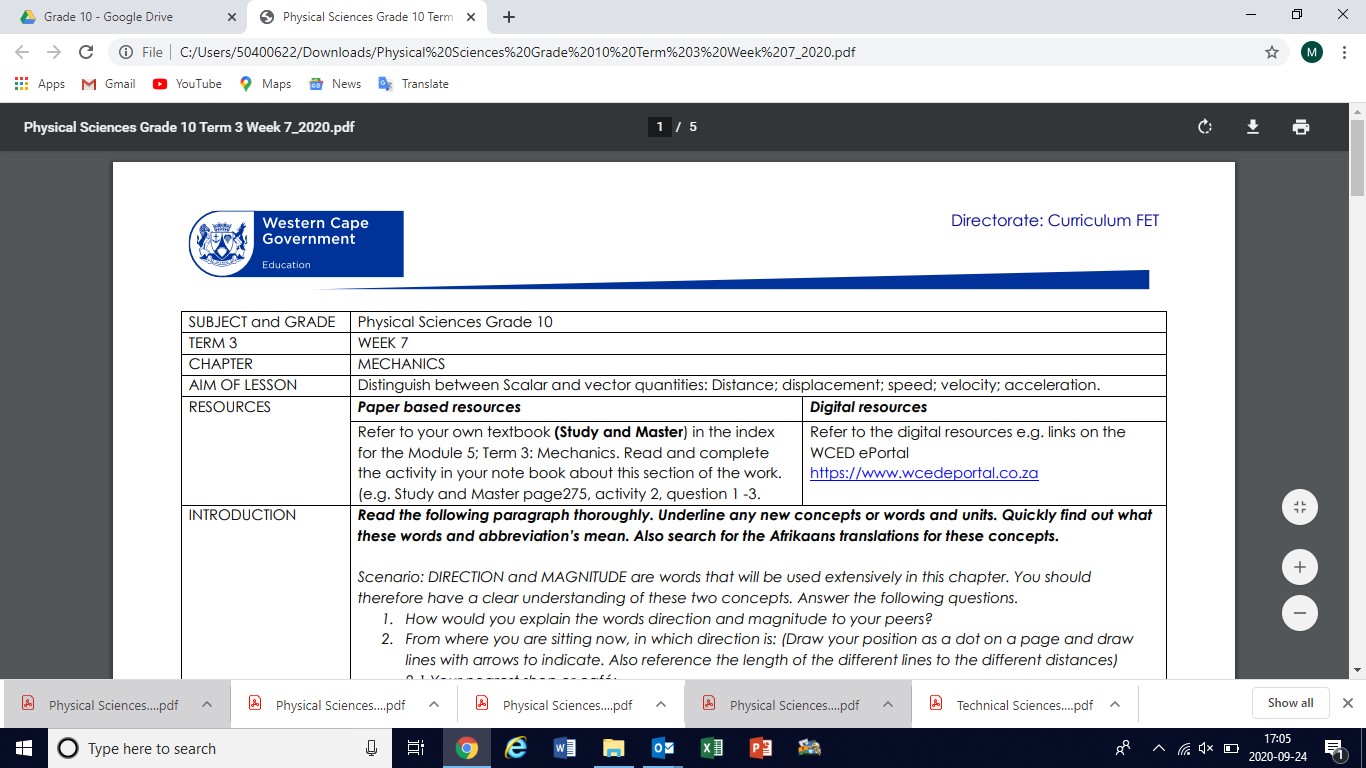Reload the current page

click(x=86, y=52)
